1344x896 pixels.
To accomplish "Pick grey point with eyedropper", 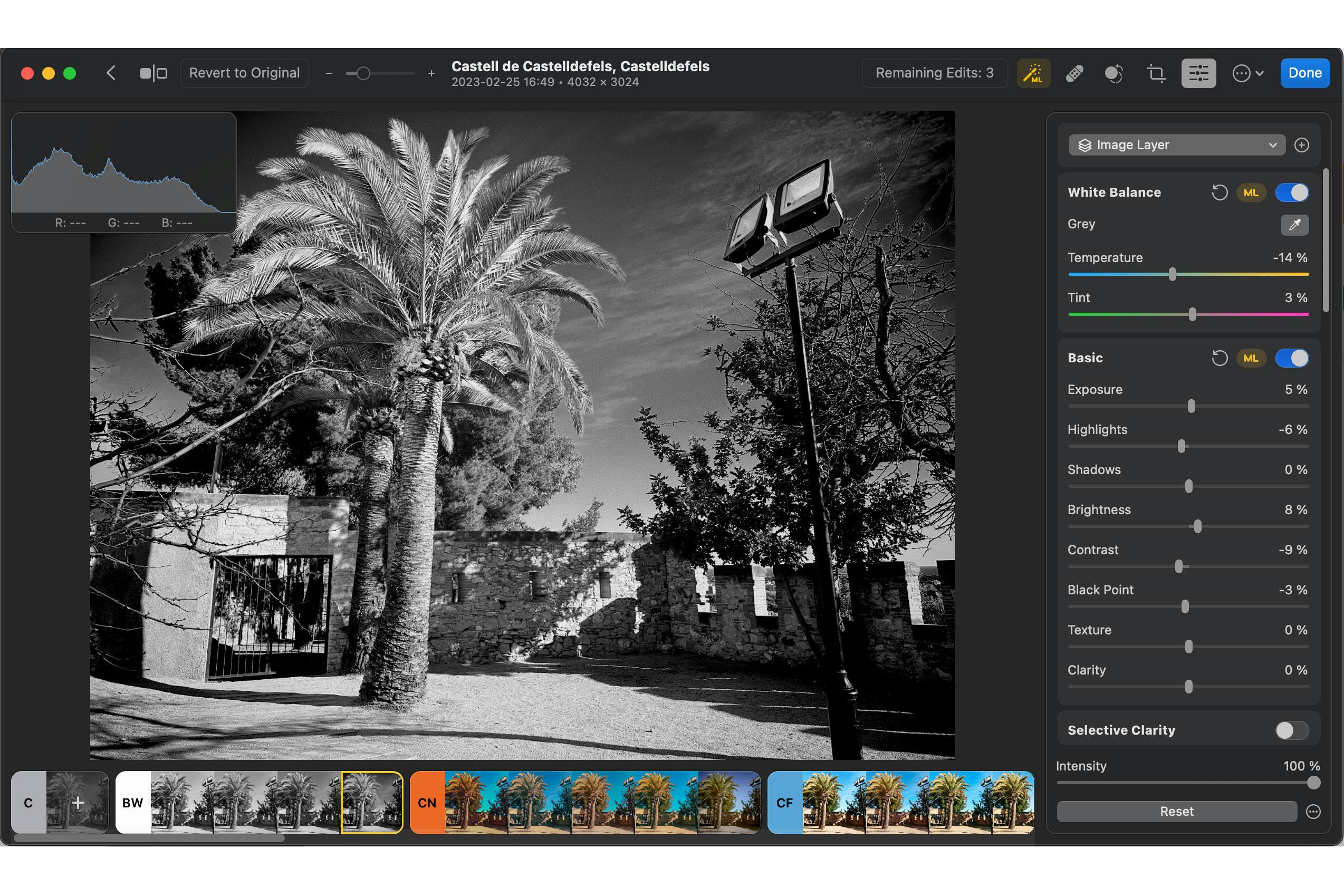I will click(x=1294, y=225).
